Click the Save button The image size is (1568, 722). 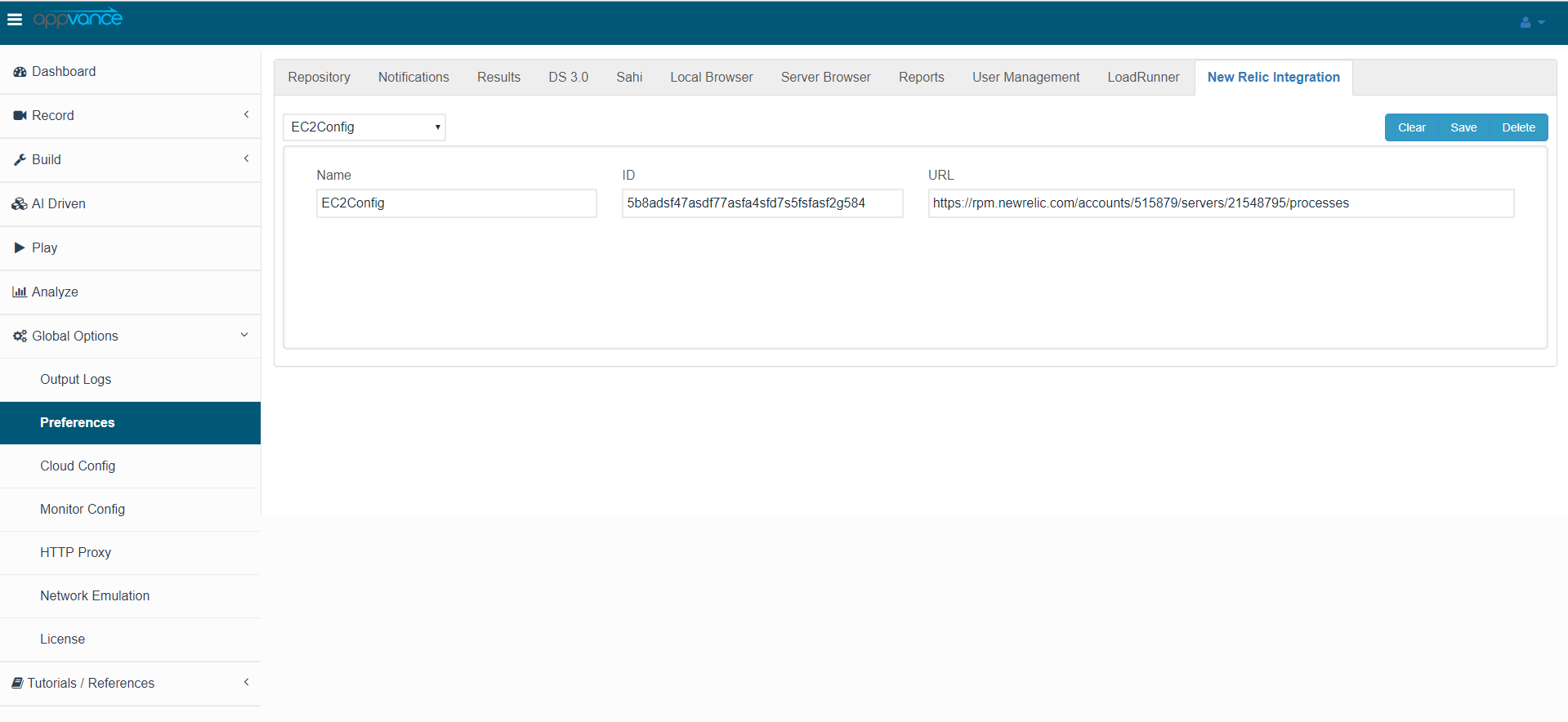coord(1463,127)
